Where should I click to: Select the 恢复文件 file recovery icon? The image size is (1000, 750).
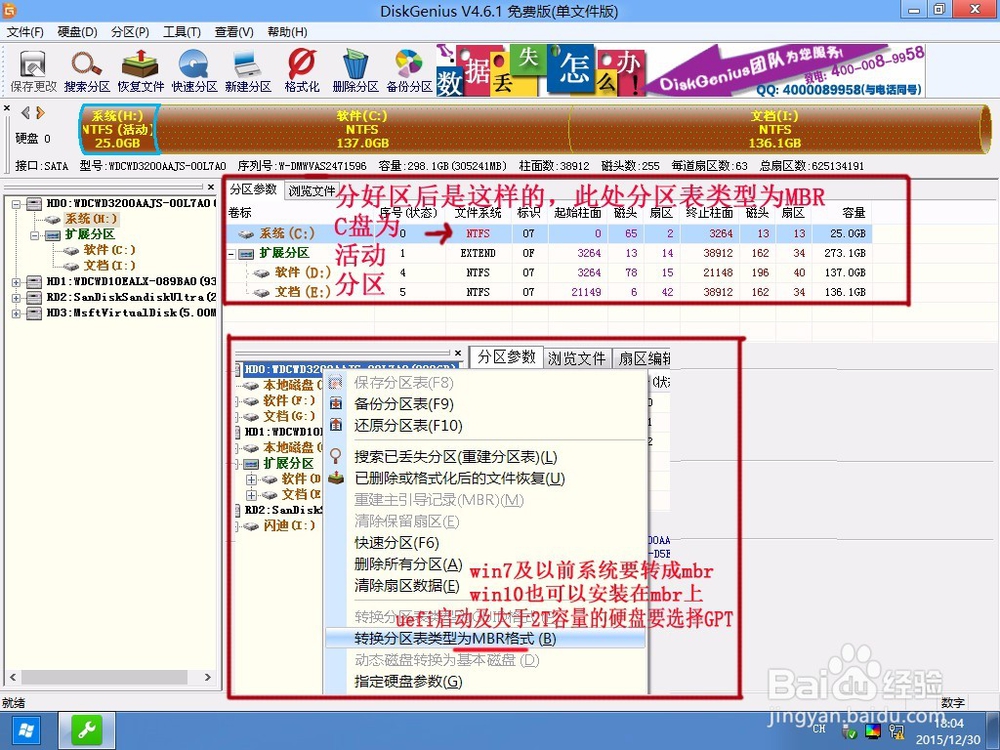(140, 70)
